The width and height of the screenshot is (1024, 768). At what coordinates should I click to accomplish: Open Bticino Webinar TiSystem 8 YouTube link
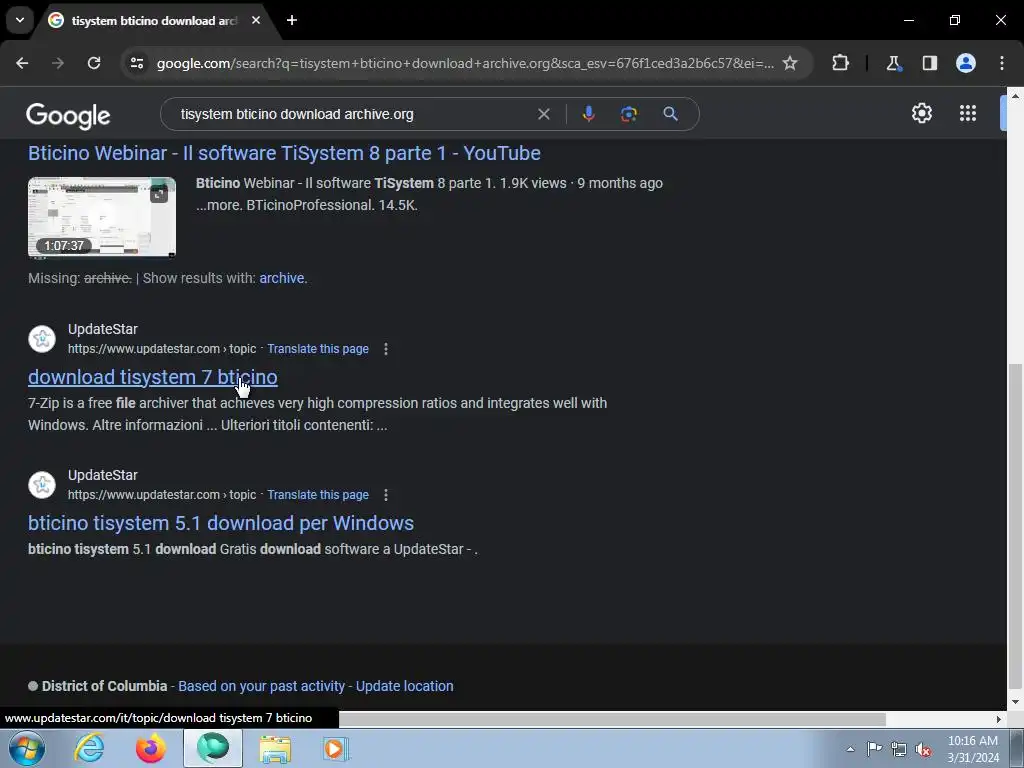284,153
